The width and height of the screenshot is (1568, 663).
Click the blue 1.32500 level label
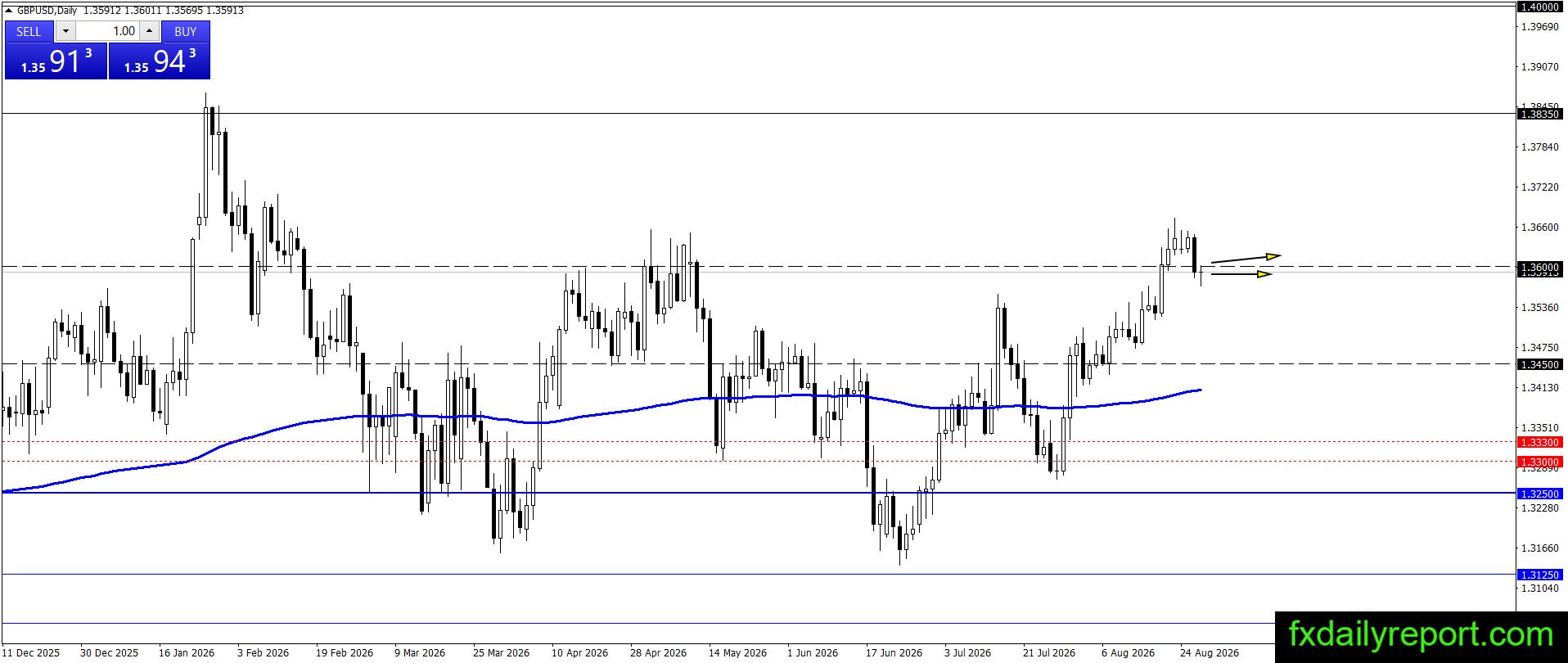pos(1539,494)
